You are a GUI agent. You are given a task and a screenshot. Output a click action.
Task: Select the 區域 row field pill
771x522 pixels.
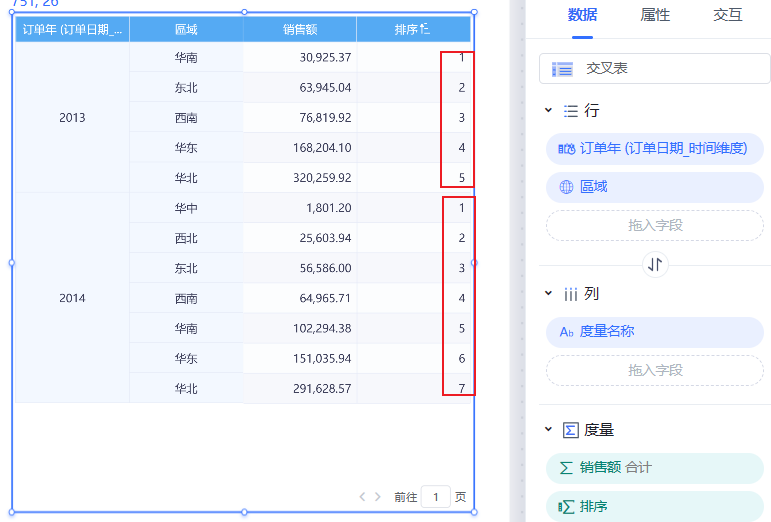coord(654,187)
